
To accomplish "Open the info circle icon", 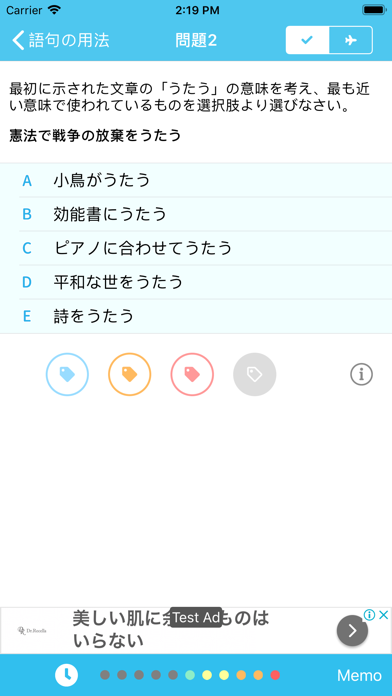I will [361, 375].
